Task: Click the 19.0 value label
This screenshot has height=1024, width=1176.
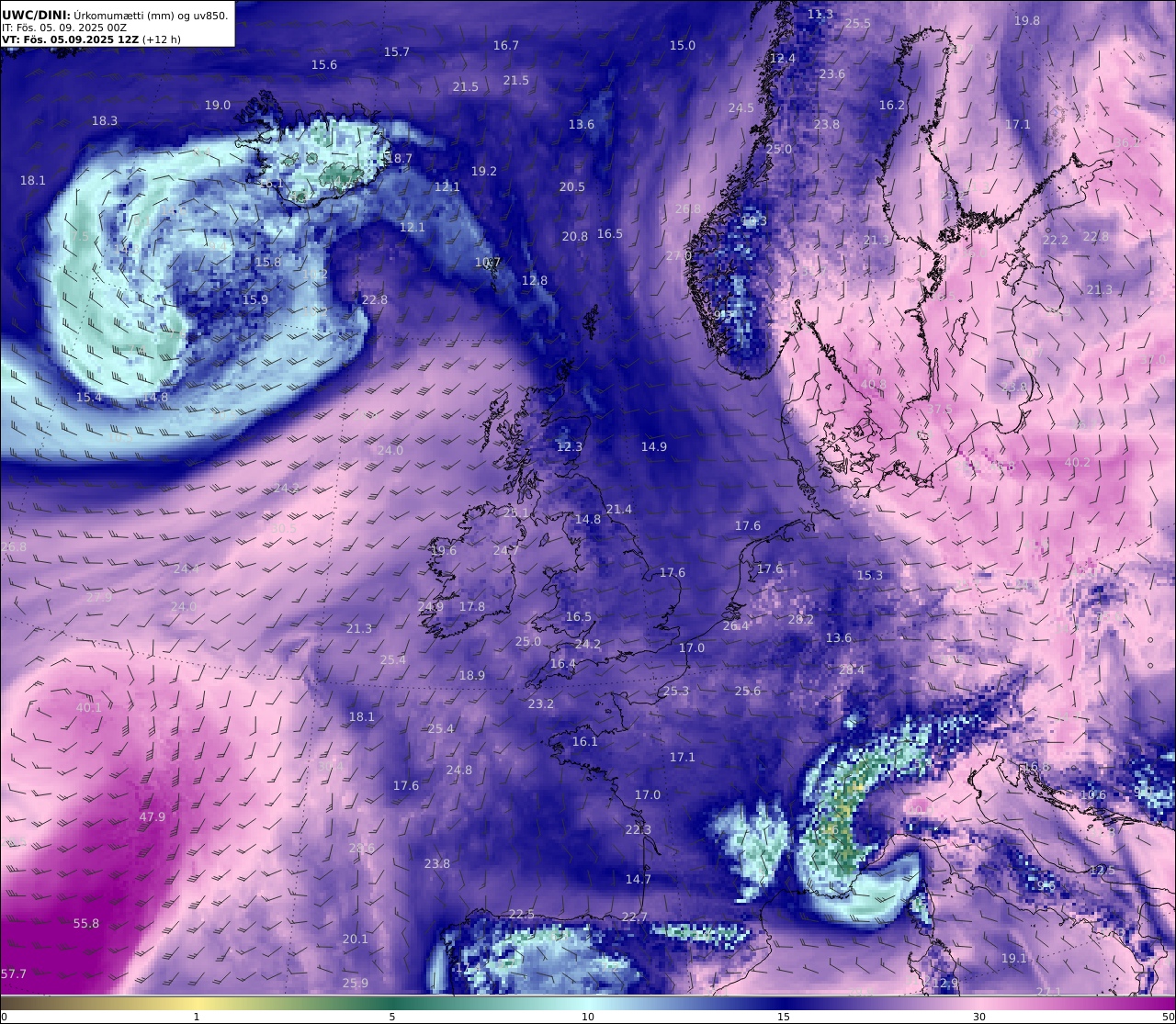Action: 218,106
